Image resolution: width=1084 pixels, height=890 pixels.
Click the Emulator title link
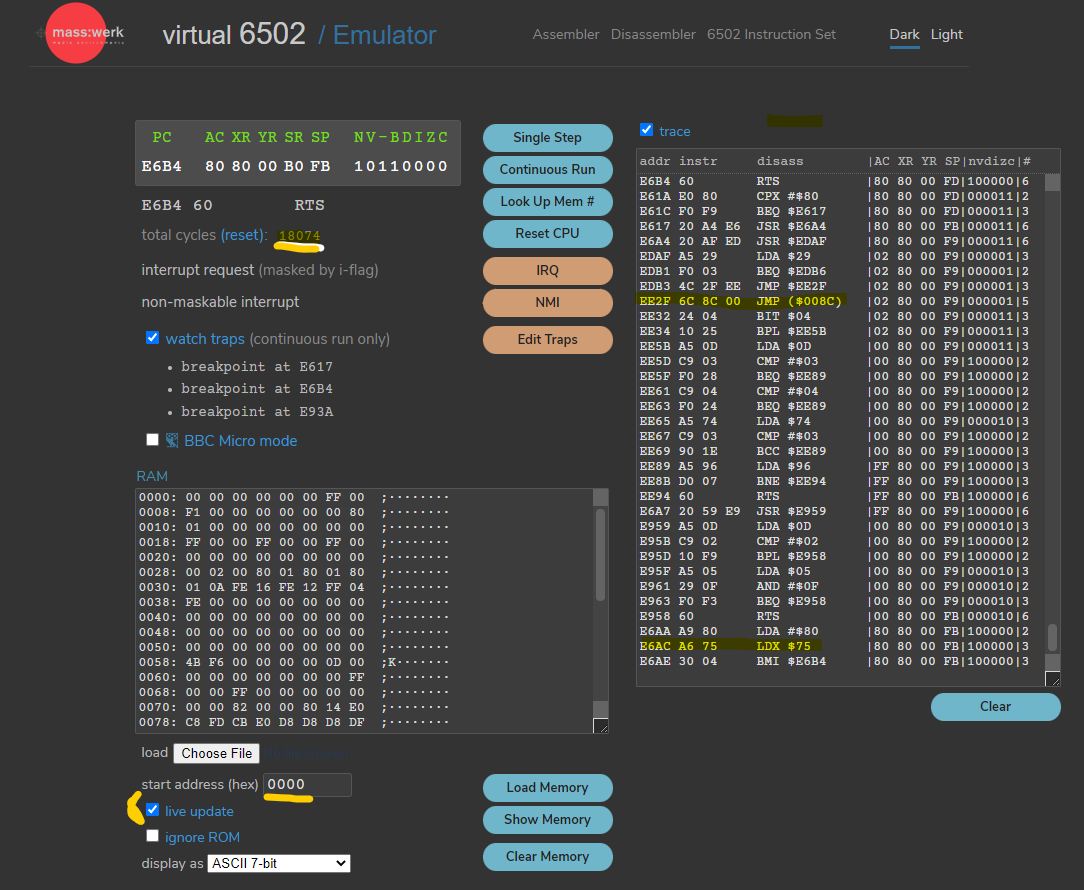[x=384, y=35]
